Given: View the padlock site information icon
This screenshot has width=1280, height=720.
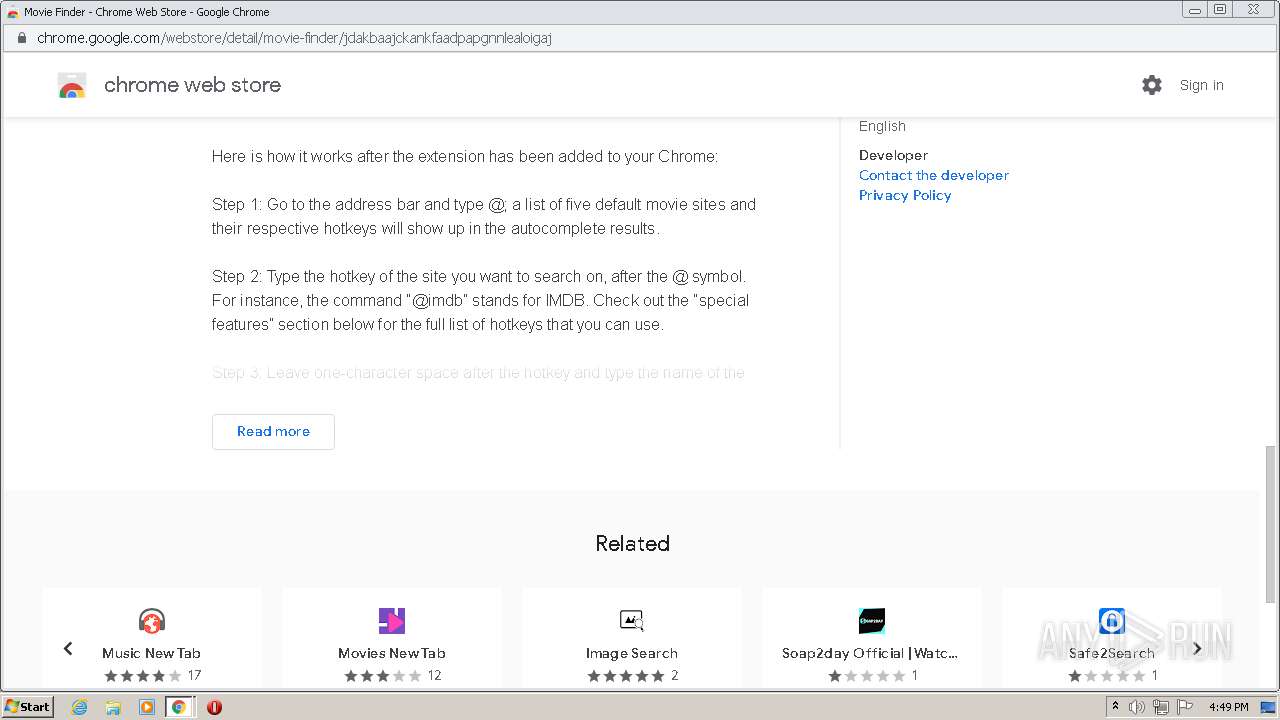Looking at the screenshot, I should 21,38.
